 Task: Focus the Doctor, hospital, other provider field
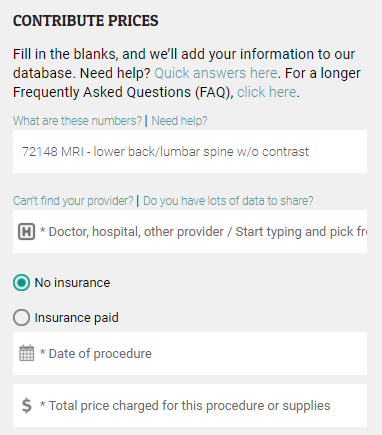pos(190,232)
